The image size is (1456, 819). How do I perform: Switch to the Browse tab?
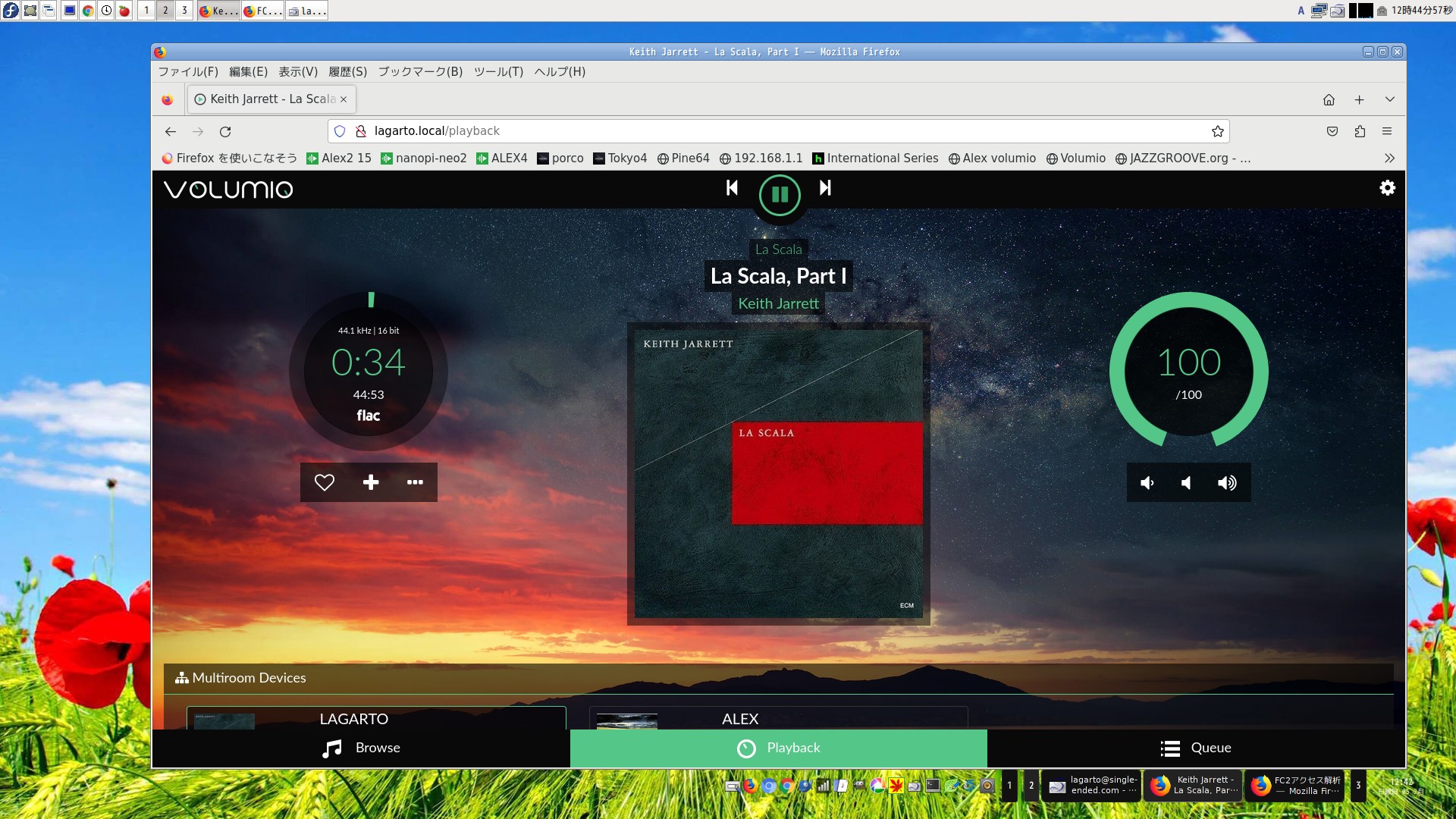pos(361,748)
